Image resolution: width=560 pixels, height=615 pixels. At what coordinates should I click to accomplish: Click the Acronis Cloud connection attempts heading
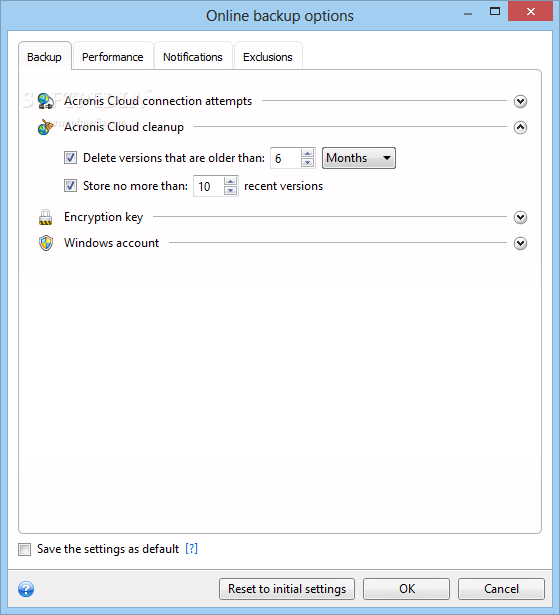(x=158, y=101)
